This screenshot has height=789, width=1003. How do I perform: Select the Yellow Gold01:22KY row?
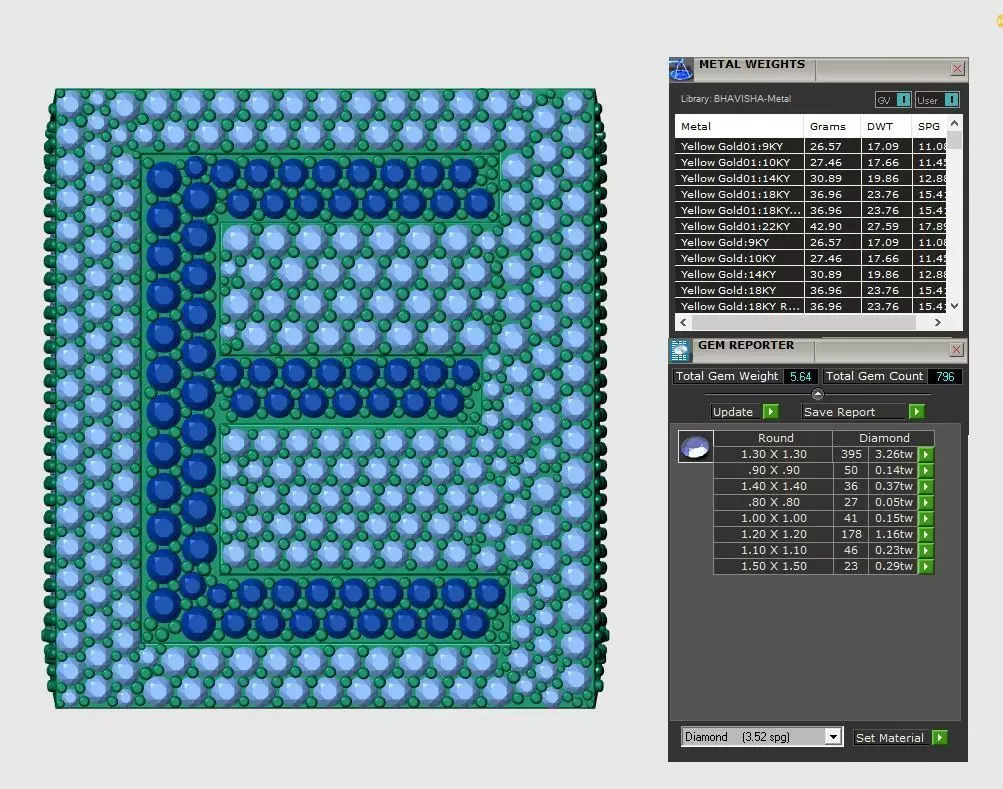tap(810, 227)
